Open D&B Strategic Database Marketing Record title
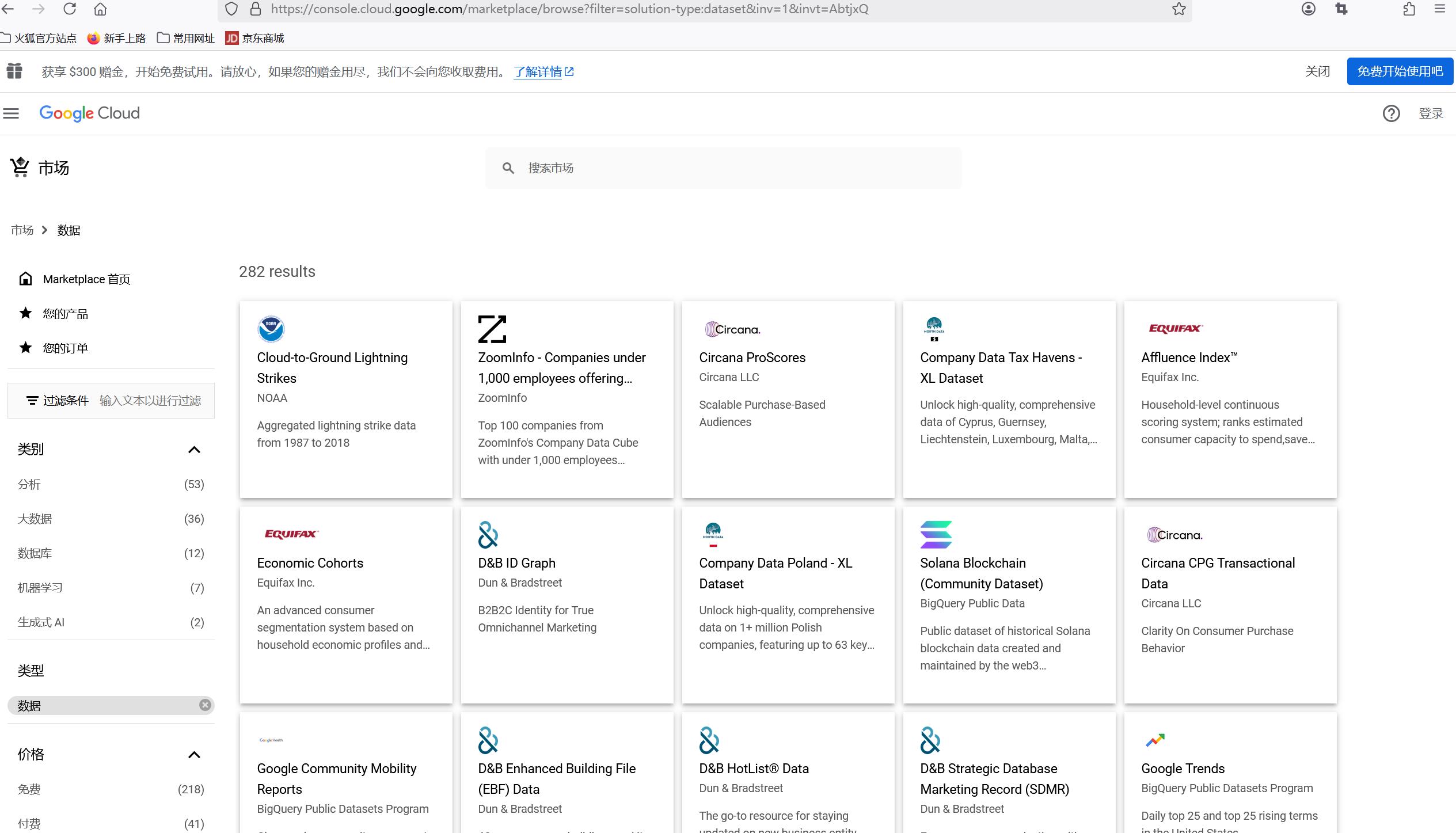The height and width of the screenshot is (833, 1456). [994, 779]
